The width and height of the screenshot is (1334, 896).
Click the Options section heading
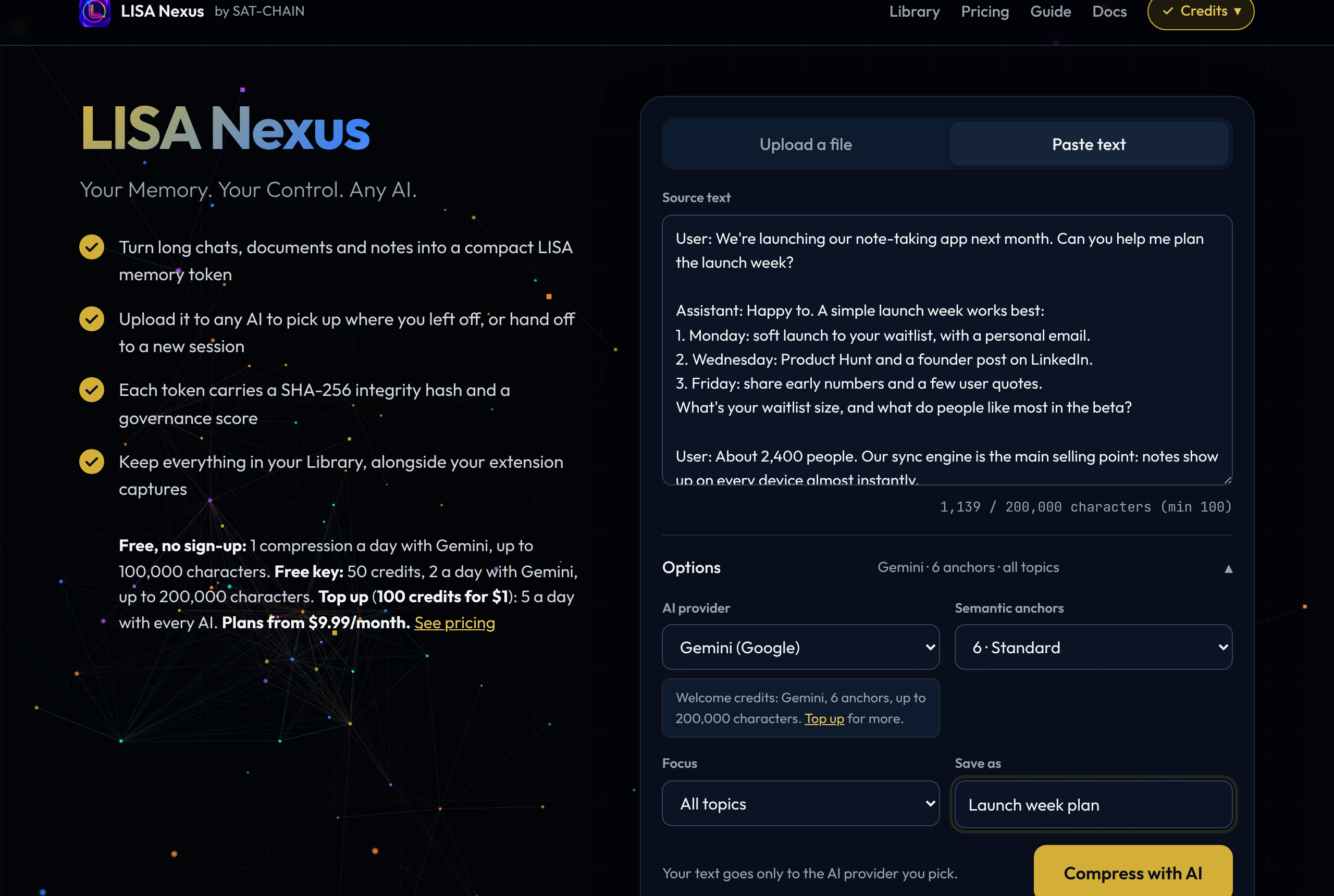[691, 567]
